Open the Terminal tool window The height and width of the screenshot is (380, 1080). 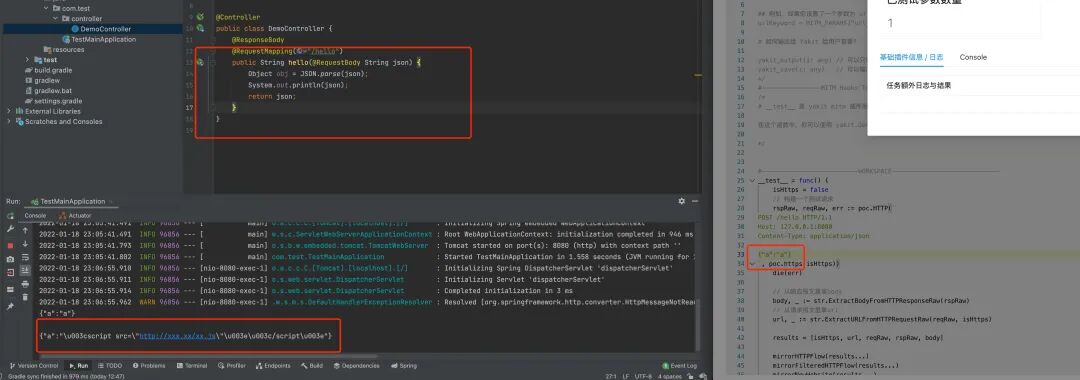[191, 366]
